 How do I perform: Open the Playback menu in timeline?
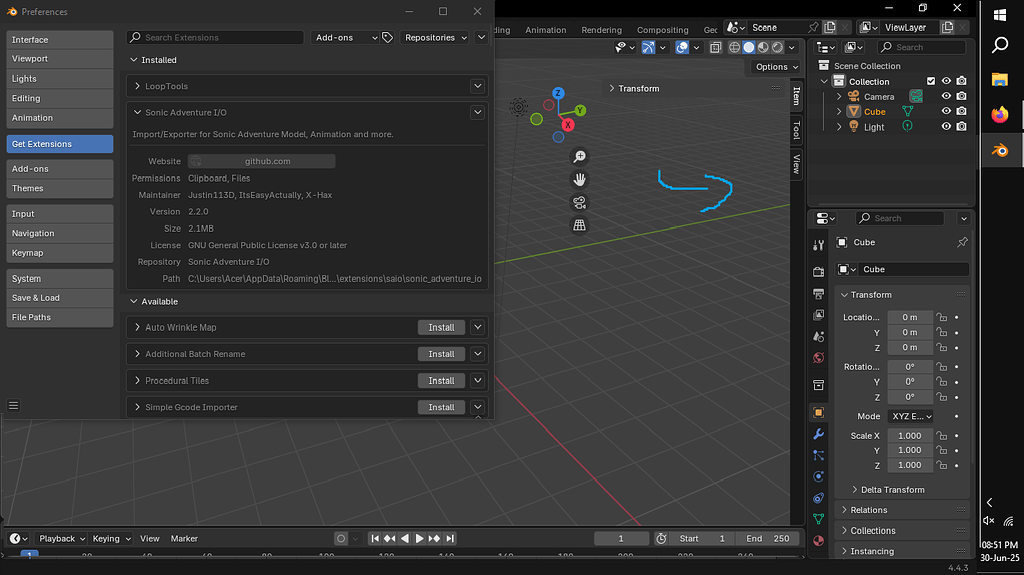pyautogui.click(x=61, y=538)
